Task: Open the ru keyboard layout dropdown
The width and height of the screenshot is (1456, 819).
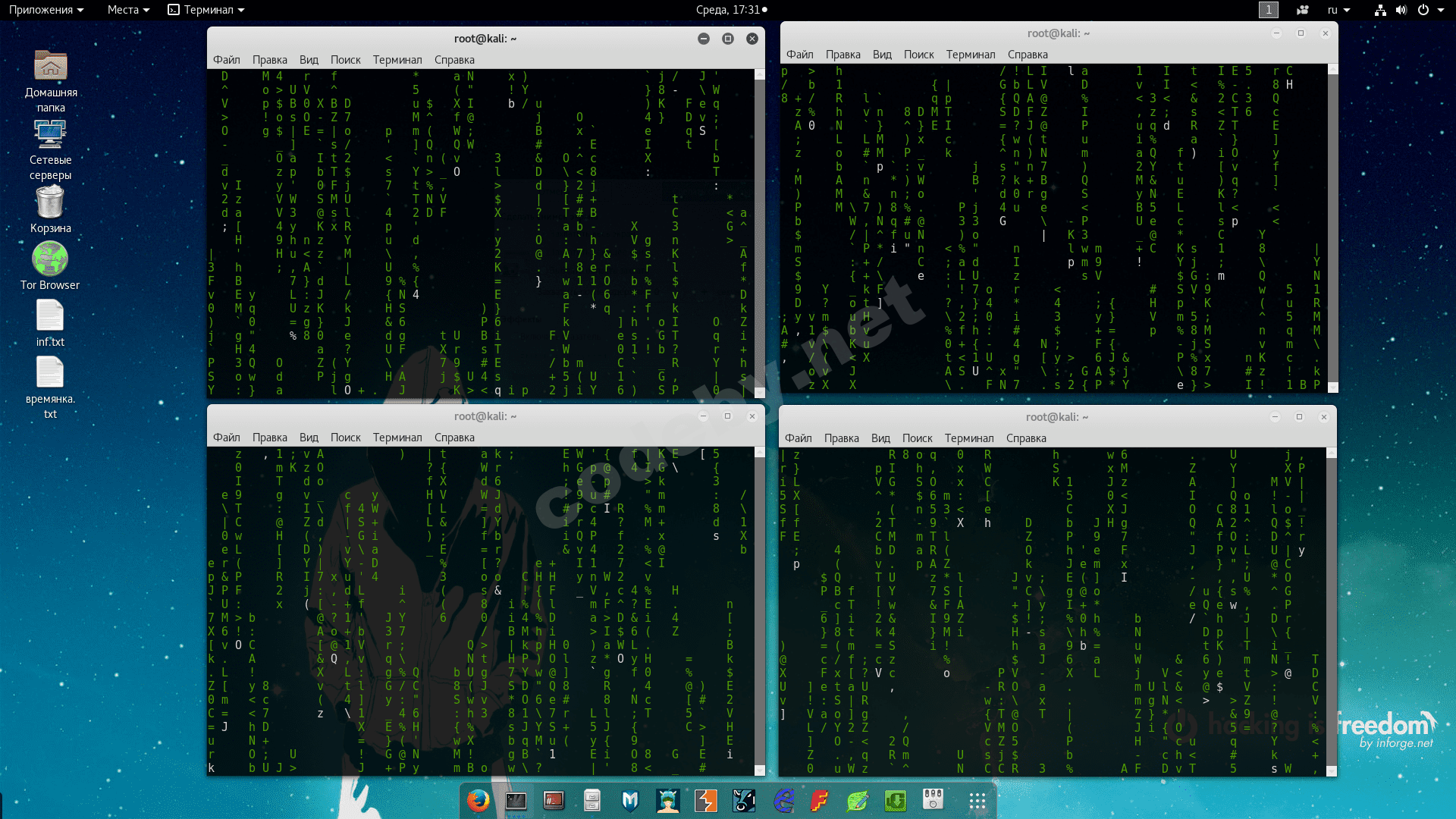Action: [x=1338, y=10]
